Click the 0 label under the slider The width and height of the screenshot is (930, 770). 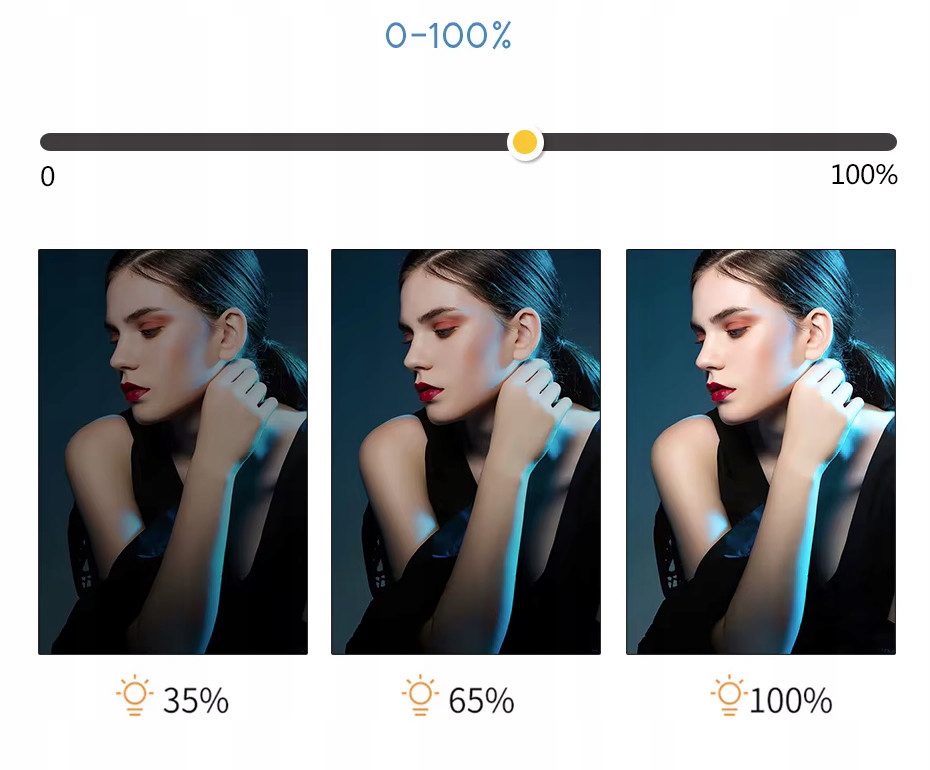coord(47,177)
